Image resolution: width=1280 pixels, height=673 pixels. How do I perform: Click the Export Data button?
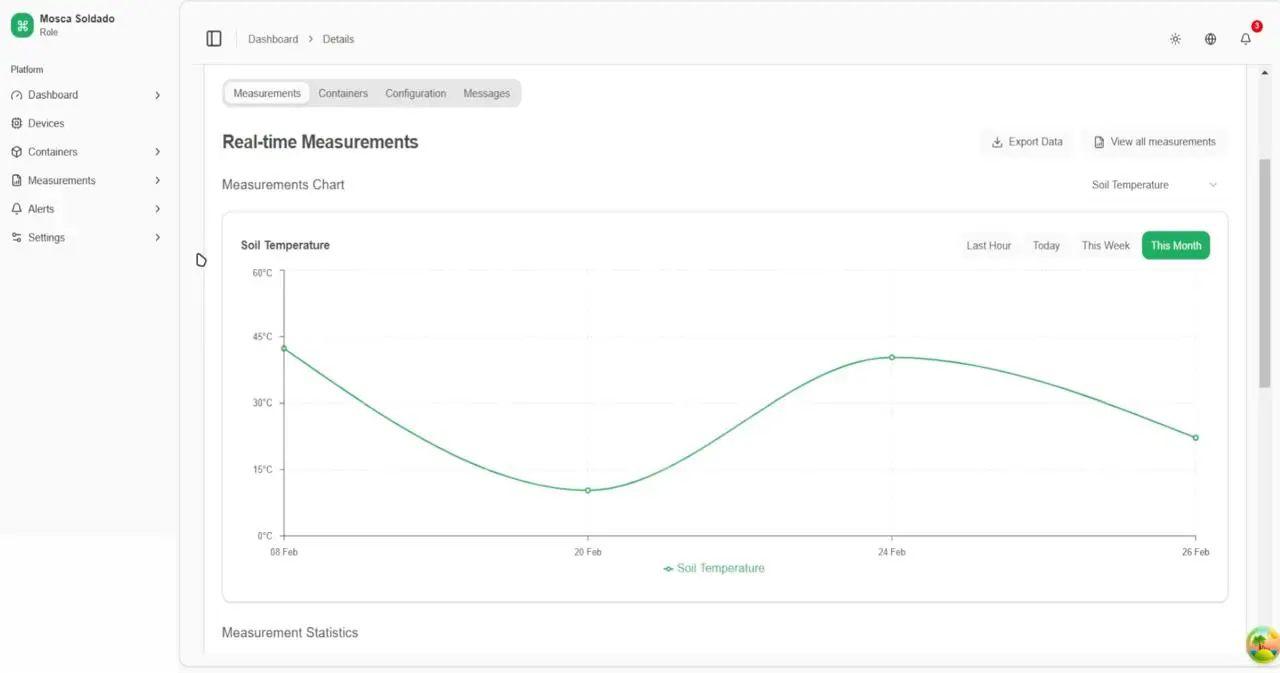point(1026,142)
